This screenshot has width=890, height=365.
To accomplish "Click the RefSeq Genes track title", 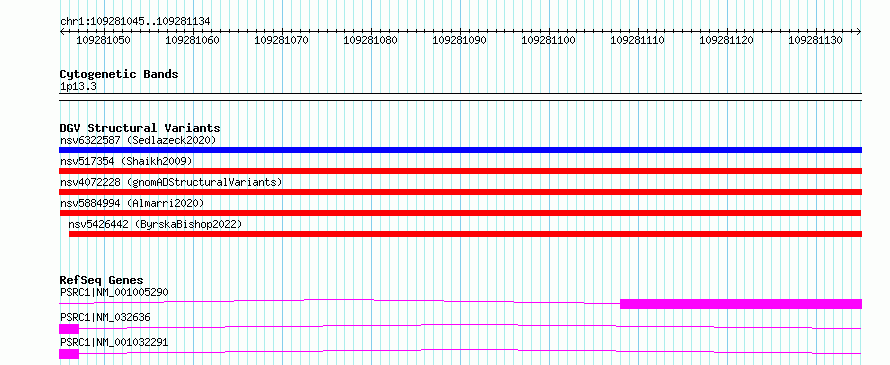I will [101, 280].
